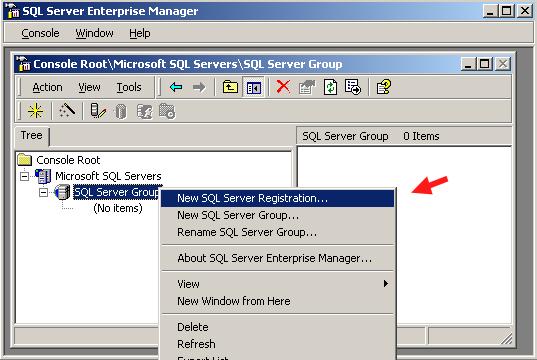Viewport: 537px width, 360px height.
Task: Open the Action menu
Action: tap(47, 87)
